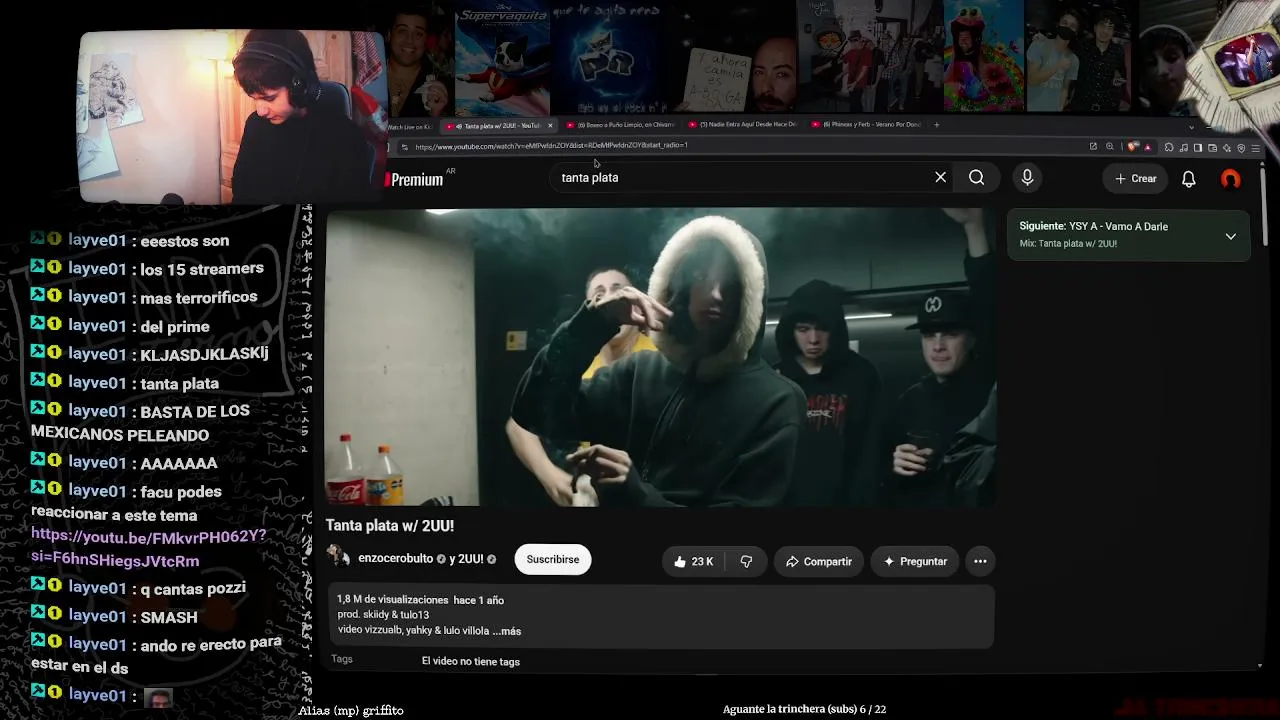Screen dimensions: 1280x720
Task: Click the Brave Rewards triangle icon
Action: pyautogui.click(x=1147, y=147)
